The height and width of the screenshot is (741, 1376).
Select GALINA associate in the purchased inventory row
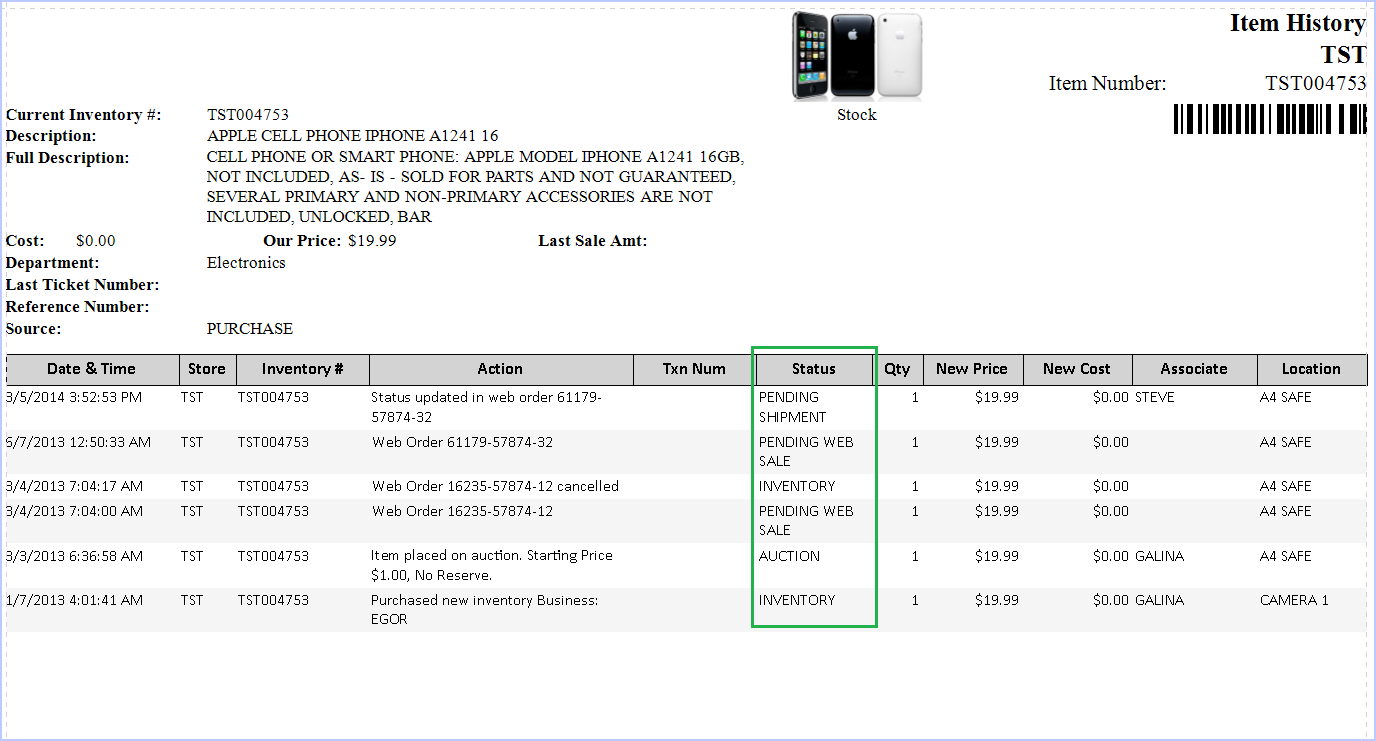click(1159, 600)
